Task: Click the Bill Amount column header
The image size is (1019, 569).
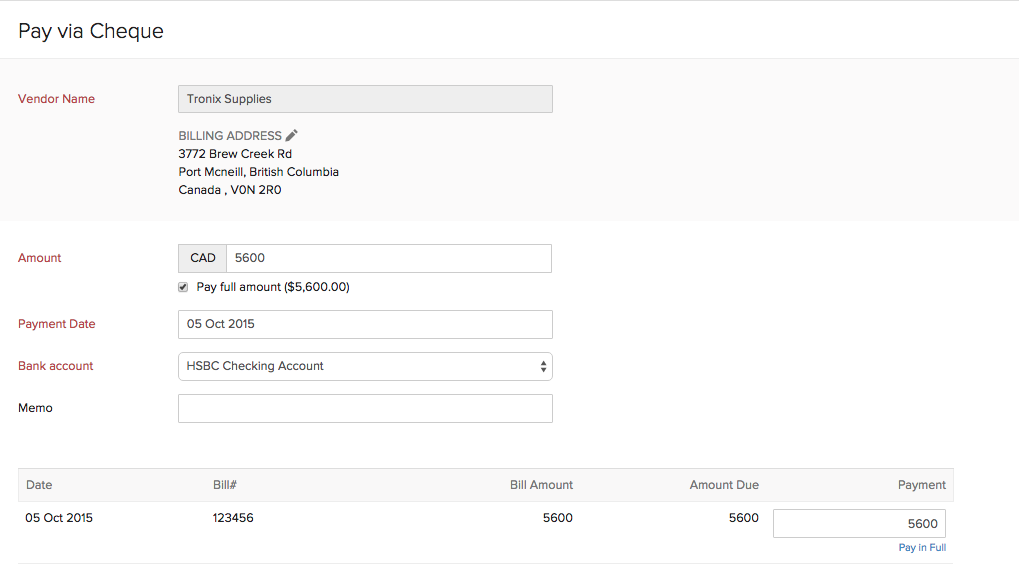Action: tap(541, 485)
